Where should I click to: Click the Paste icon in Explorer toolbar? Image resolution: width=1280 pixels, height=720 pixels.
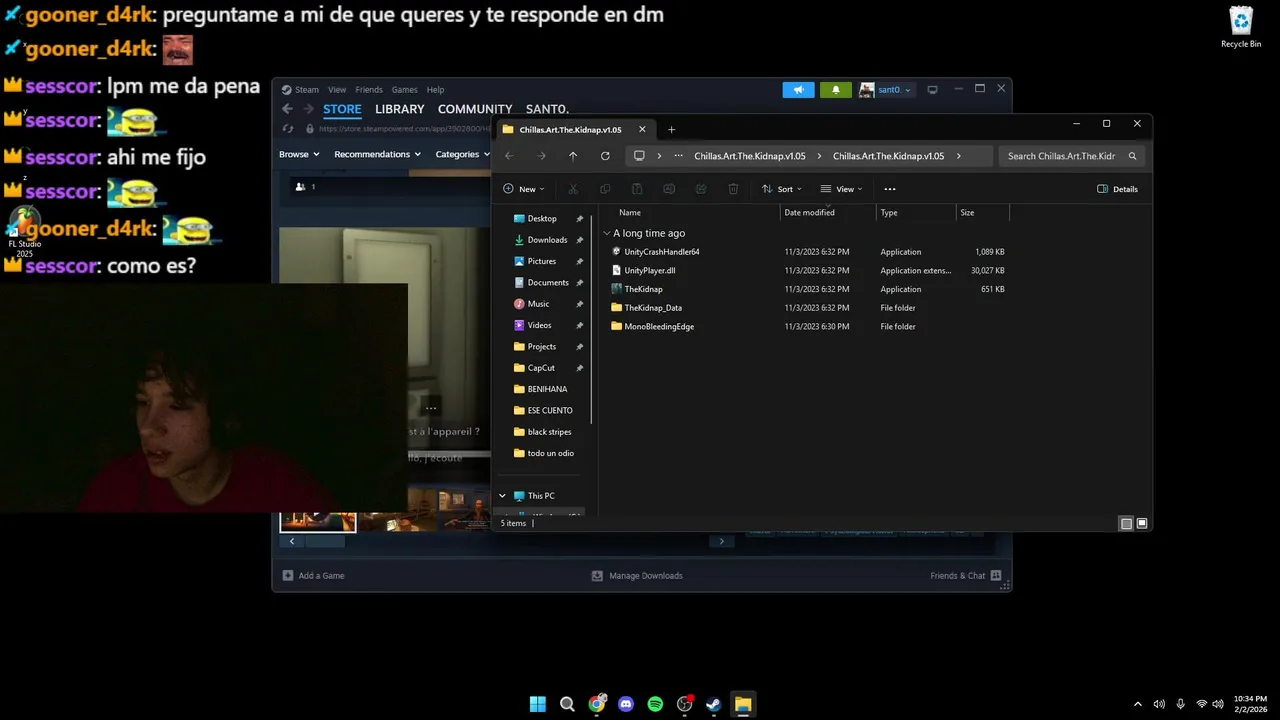(x=637, y=189)
